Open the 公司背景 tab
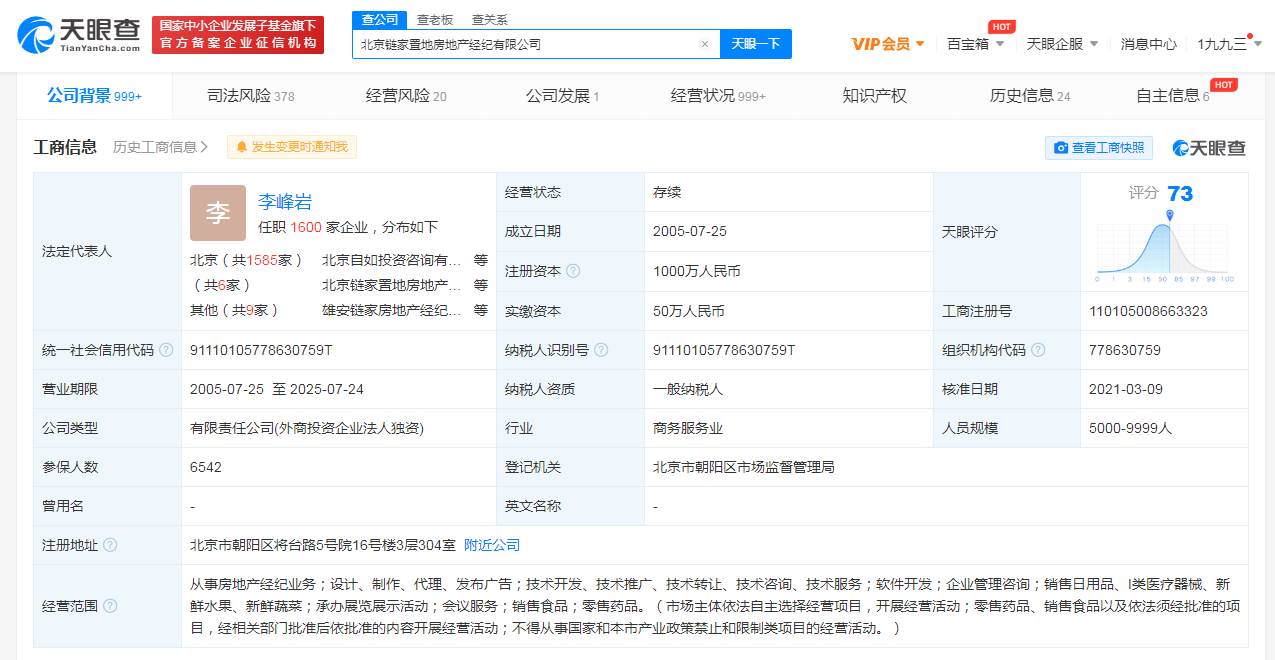1275x660 pixels. [95, 96]
